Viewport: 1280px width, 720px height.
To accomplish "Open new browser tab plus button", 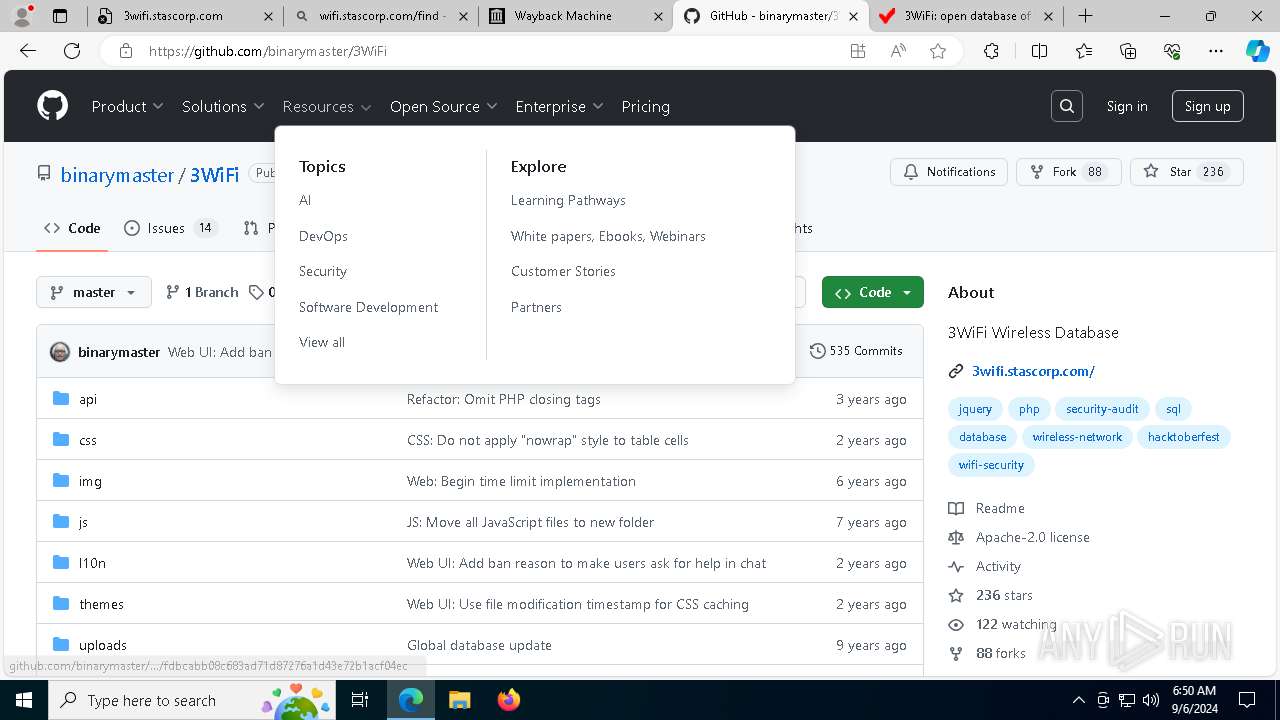I will (x=1085, y=16).
